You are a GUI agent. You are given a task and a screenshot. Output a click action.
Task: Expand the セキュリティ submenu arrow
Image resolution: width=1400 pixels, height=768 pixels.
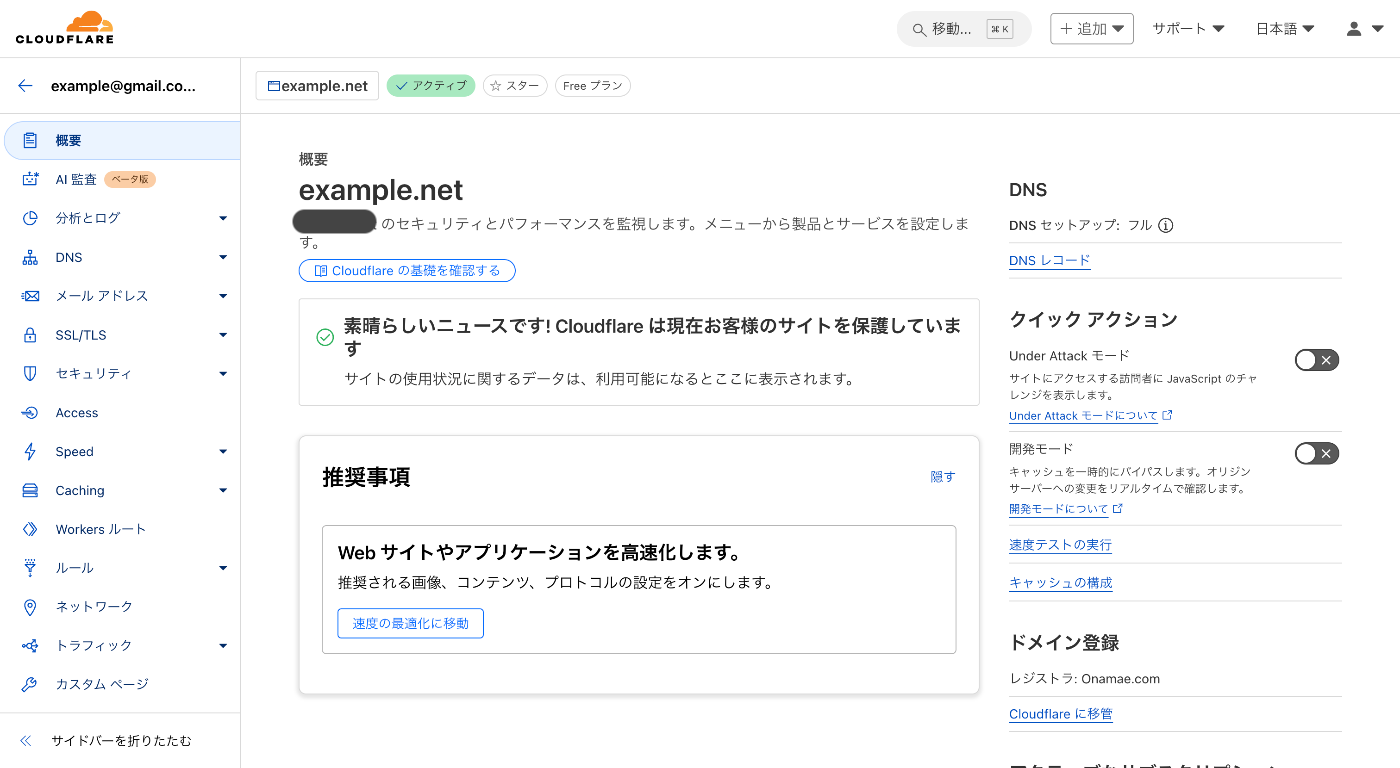pos(223,374)
